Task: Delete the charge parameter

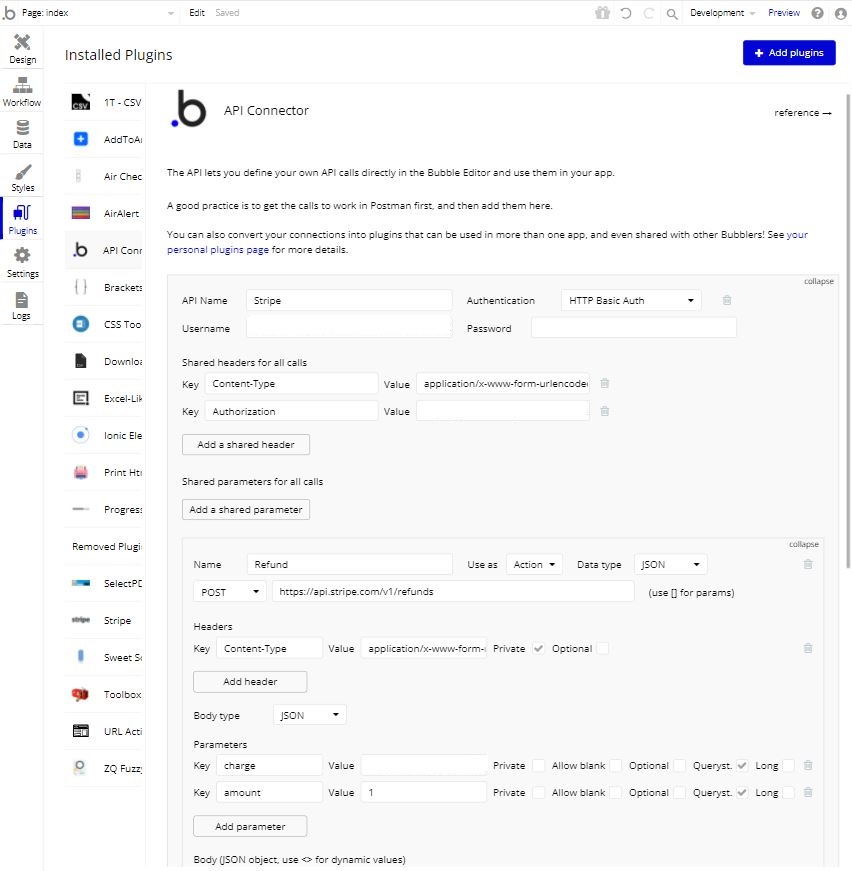Action: (808, 765)
